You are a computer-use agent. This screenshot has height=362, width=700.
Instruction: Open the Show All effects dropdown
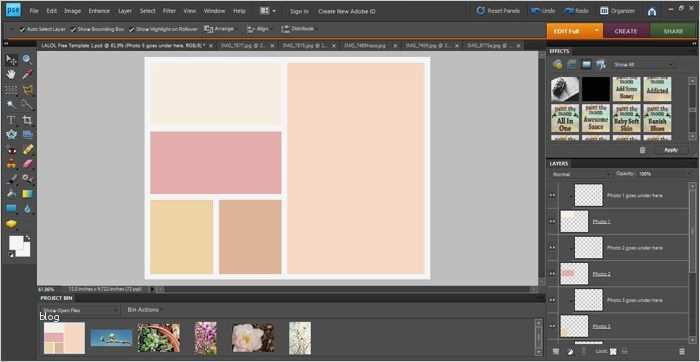point(643,65)
